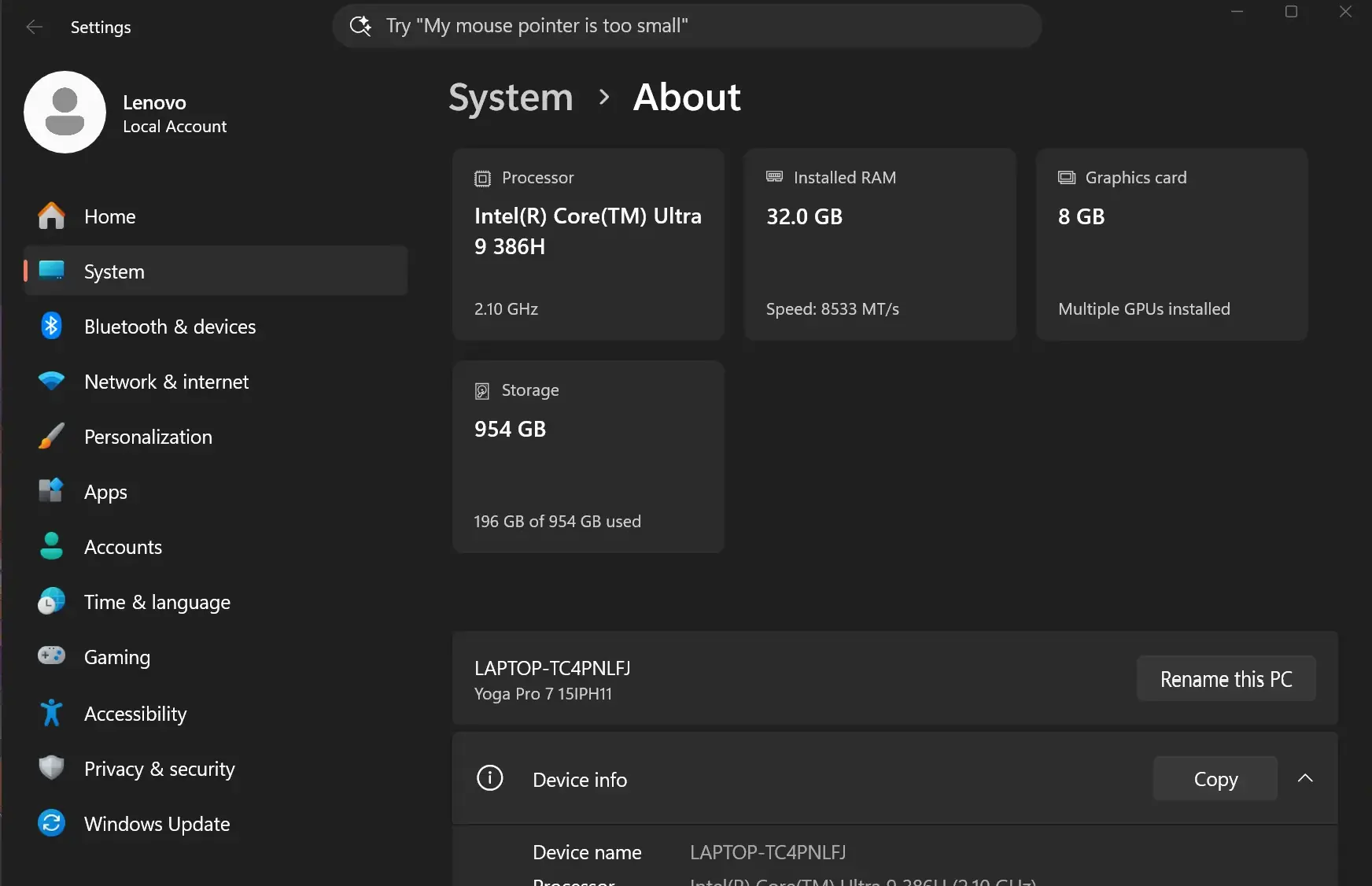Image resolution: width=1372 pixels, height=886 pixels.
Task: Select Gaming in the sidebar
Action: coord(216,657)
